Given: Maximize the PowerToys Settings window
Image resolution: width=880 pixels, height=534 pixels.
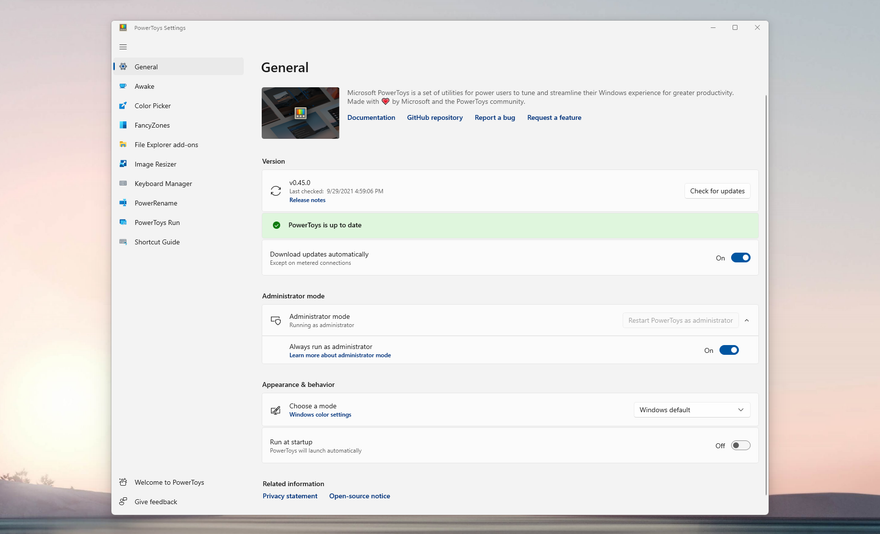Looking at the screenshot, I should 735,28.
